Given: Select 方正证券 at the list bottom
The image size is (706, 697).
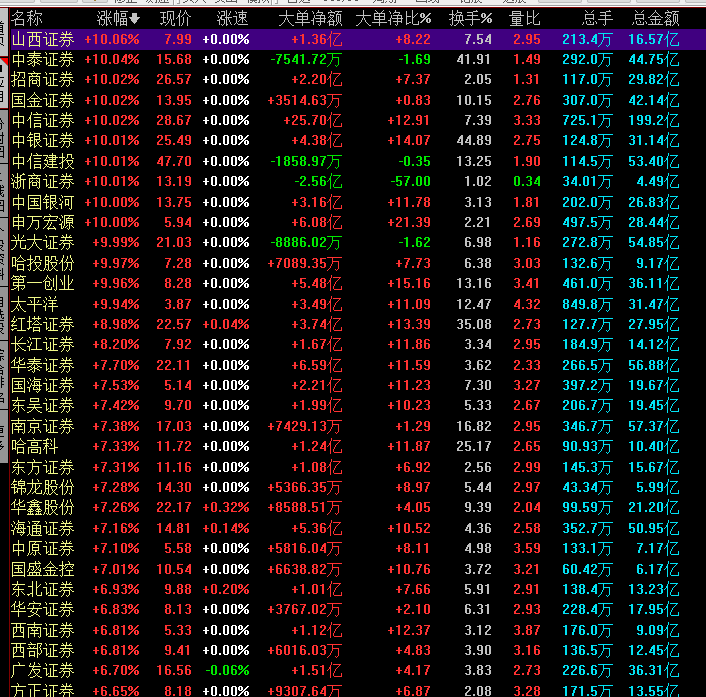Looking at the screenshot, I should tap(43, 690).
